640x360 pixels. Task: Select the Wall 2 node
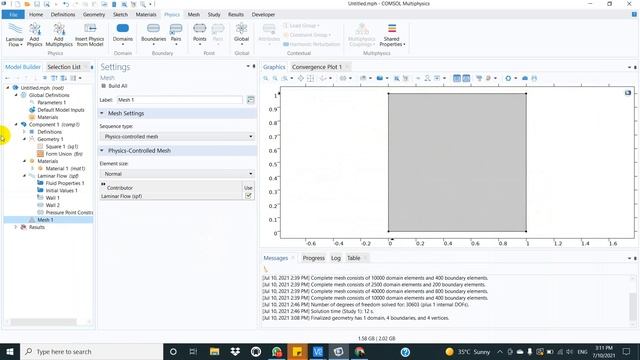coord(52,205)
